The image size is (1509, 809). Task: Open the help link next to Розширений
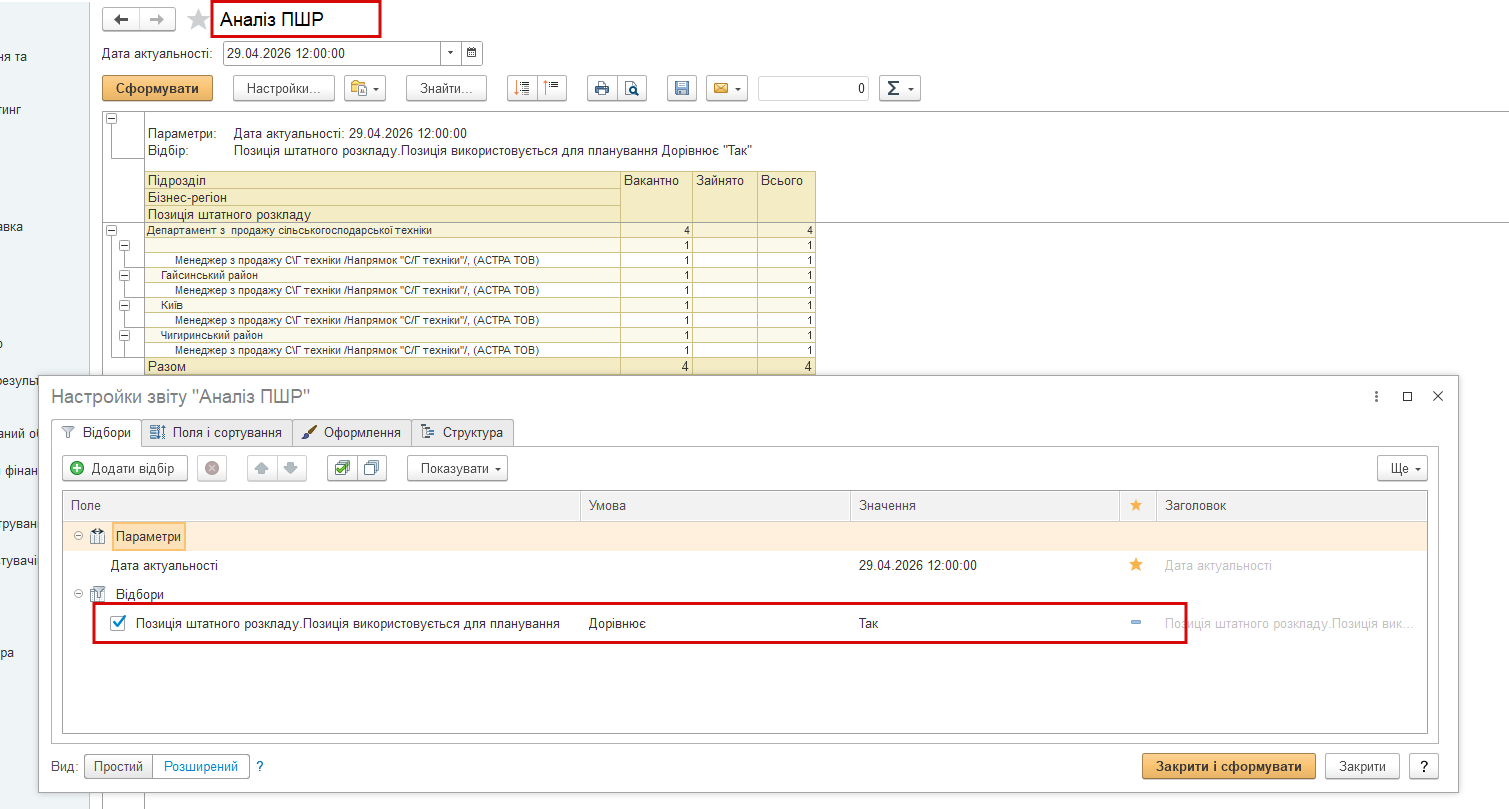(x=260, y=767)
